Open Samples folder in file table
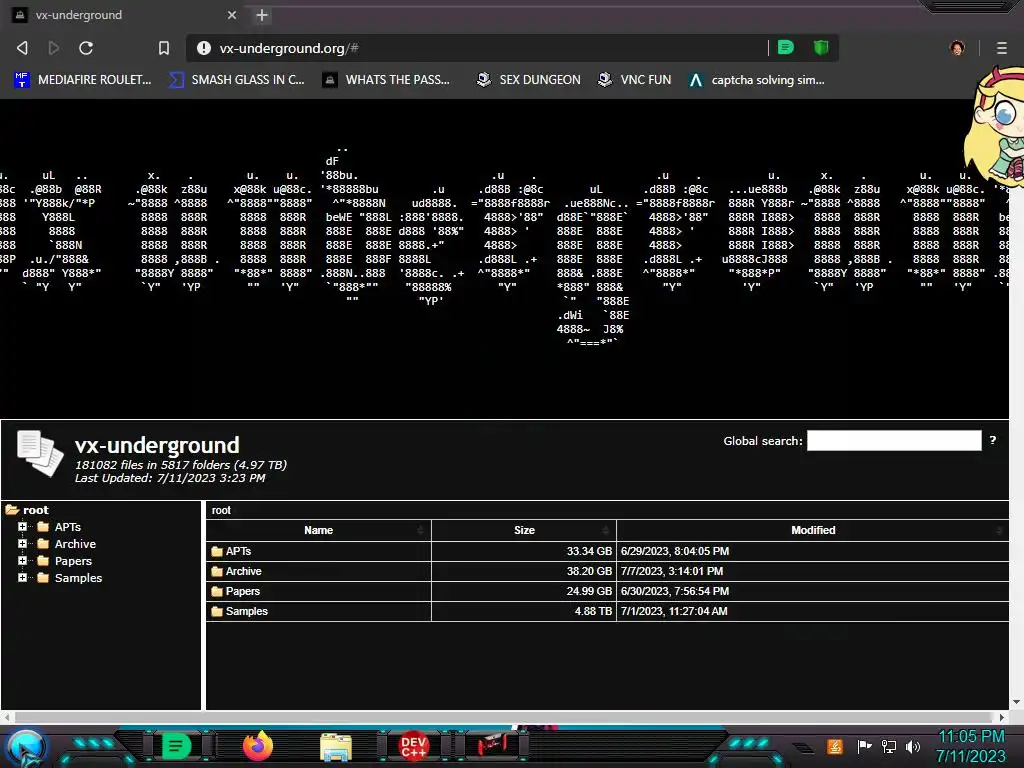This screenshot has height=768, width=1024. tap(246, 611)
